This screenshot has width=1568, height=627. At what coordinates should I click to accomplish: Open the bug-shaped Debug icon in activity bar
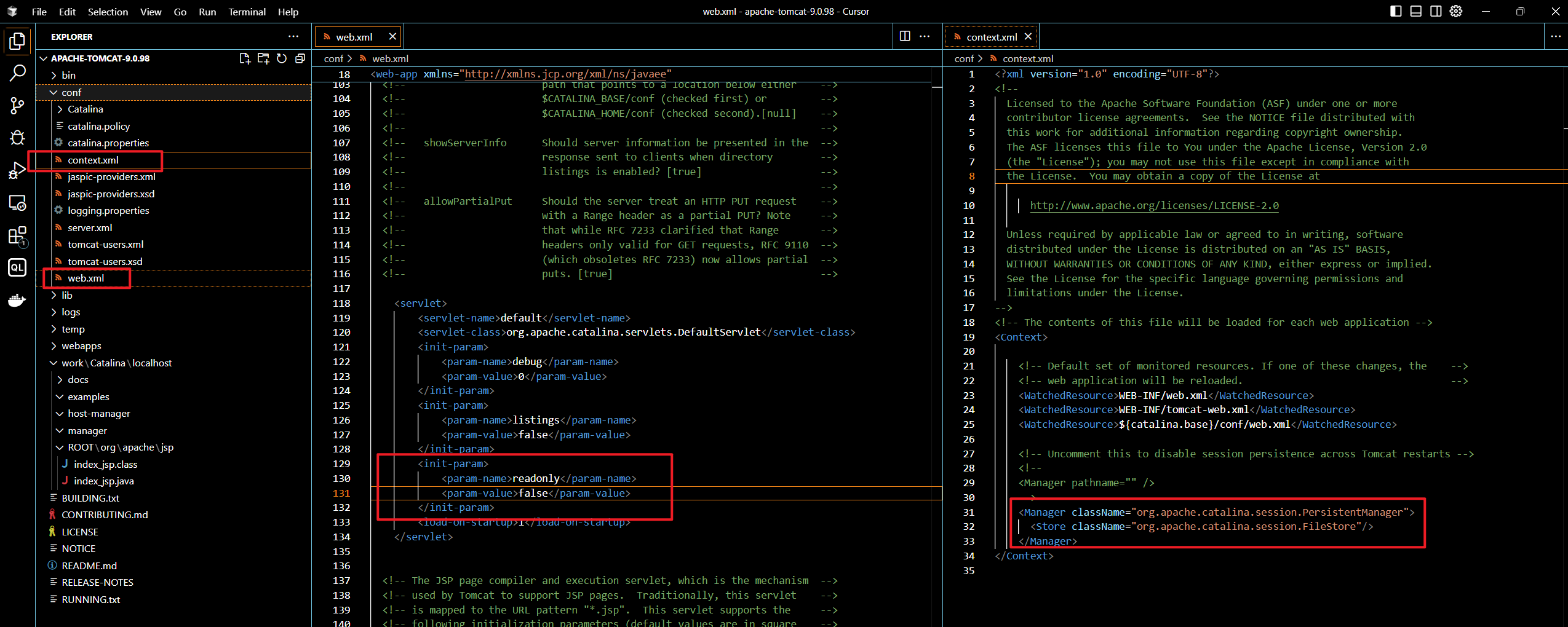point(17,137)
